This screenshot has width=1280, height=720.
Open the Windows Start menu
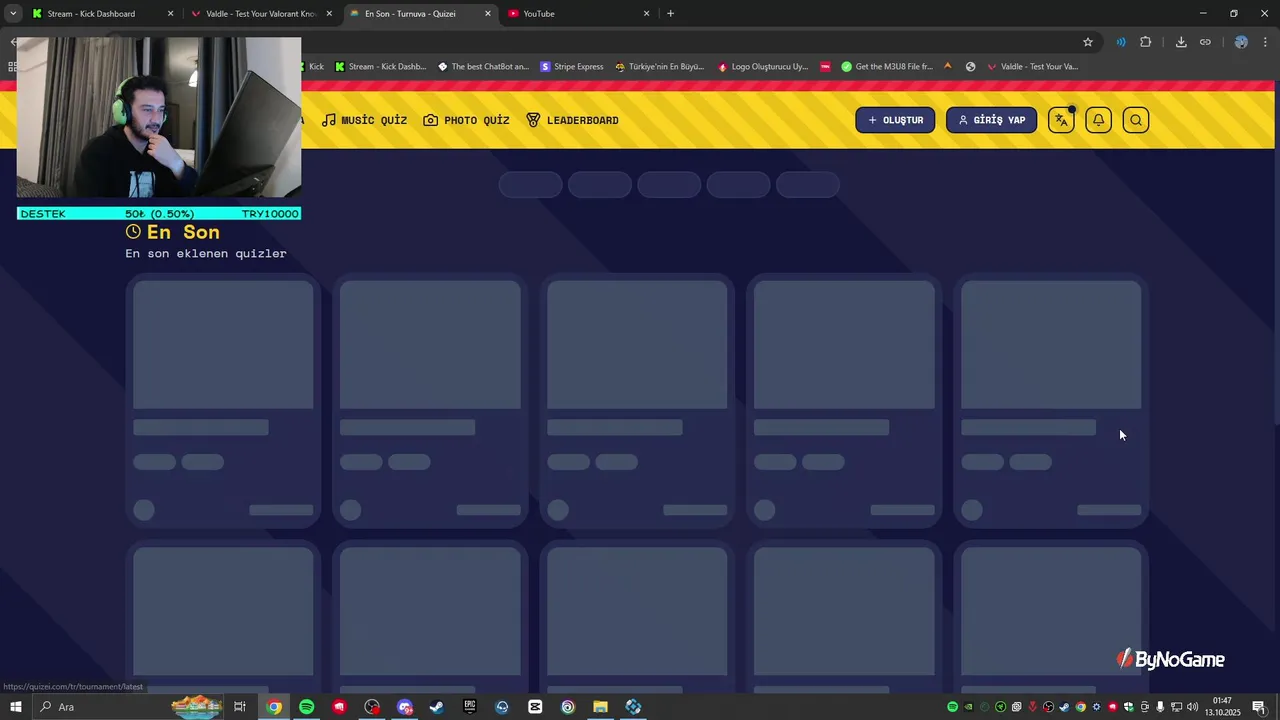15,707
